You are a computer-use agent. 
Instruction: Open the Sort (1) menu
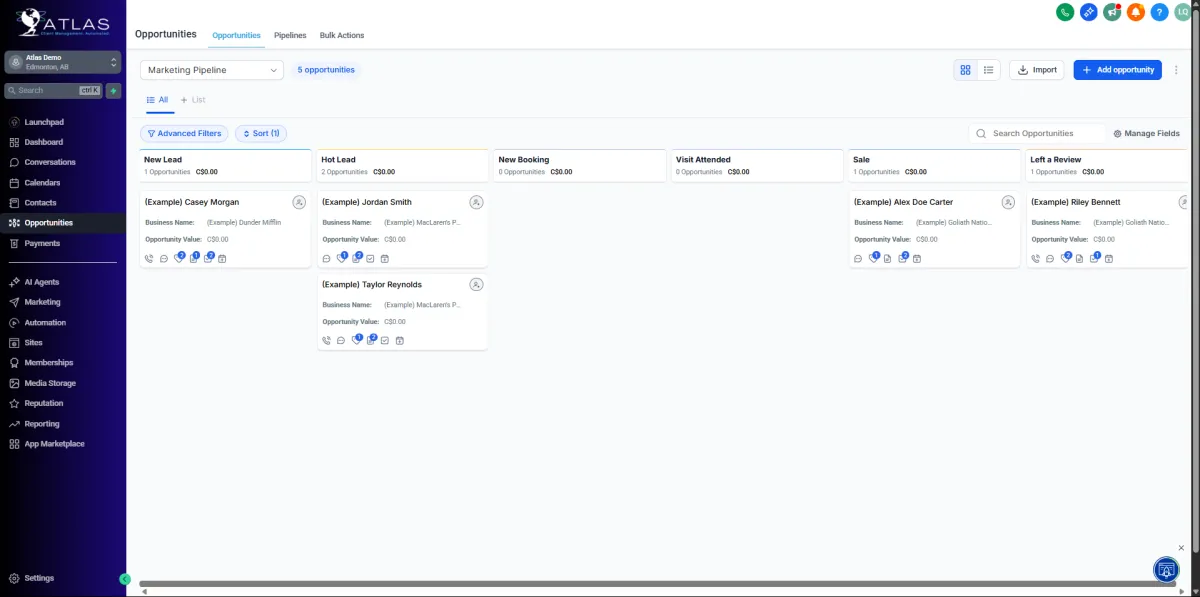click(261, 133)
